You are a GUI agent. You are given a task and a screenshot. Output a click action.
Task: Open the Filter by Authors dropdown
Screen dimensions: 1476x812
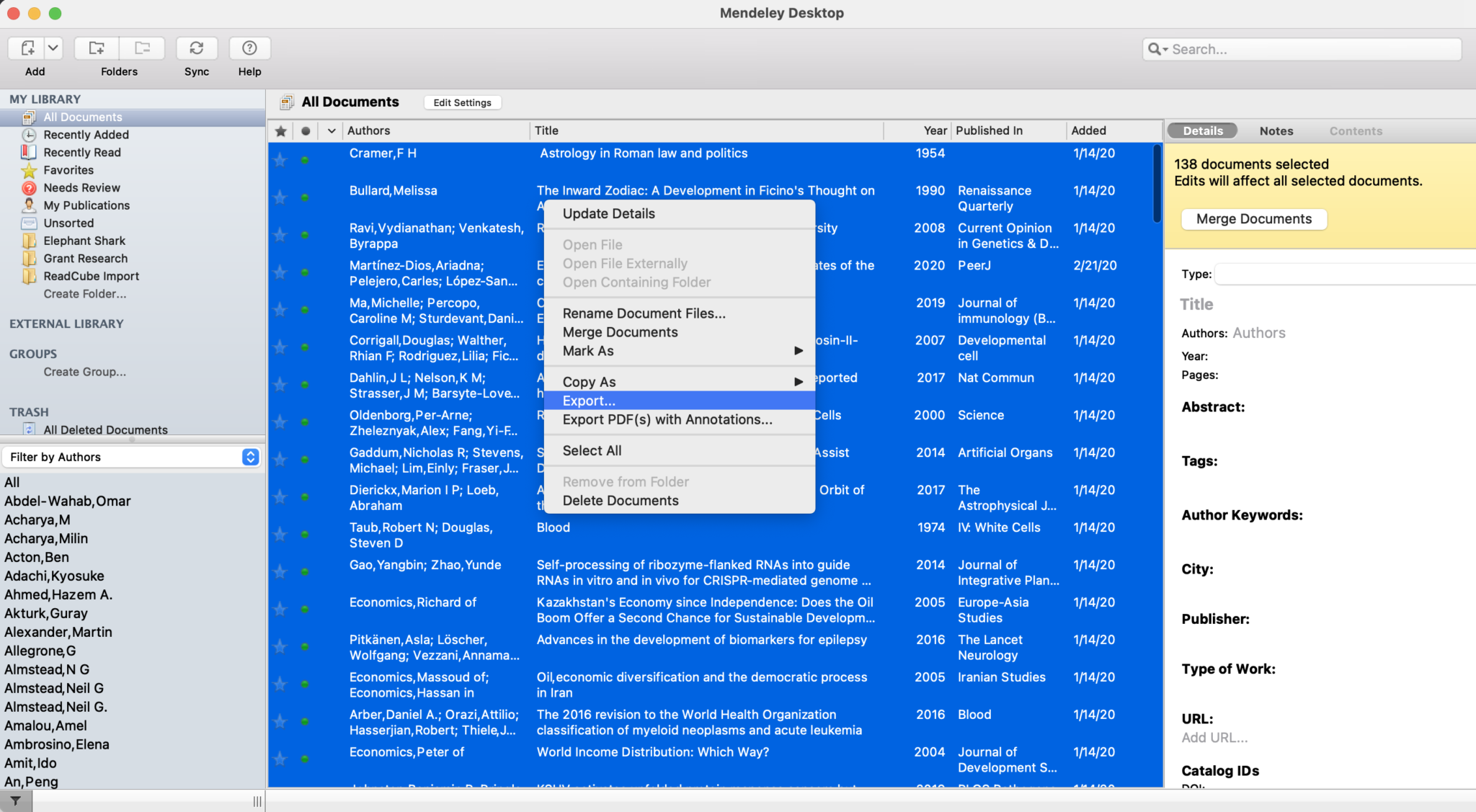tap(250, 457)
